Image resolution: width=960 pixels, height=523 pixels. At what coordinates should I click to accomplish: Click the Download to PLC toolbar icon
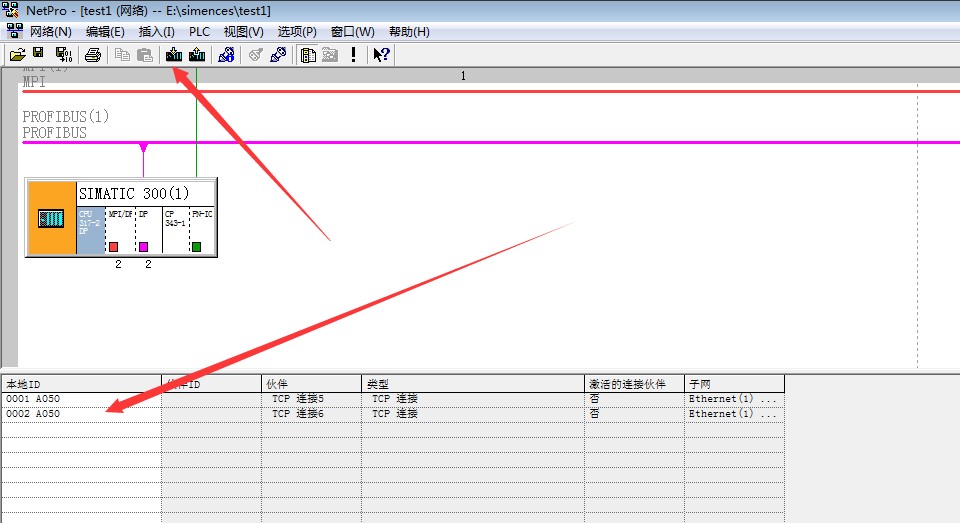point(174,54)
